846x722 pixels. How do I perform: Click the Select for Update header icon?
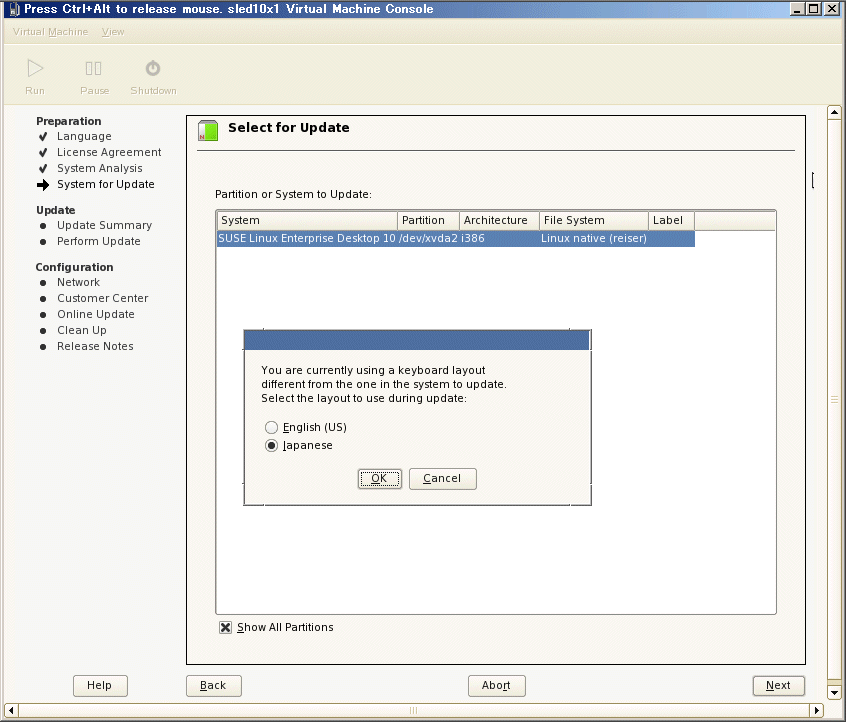coord(208,130)
